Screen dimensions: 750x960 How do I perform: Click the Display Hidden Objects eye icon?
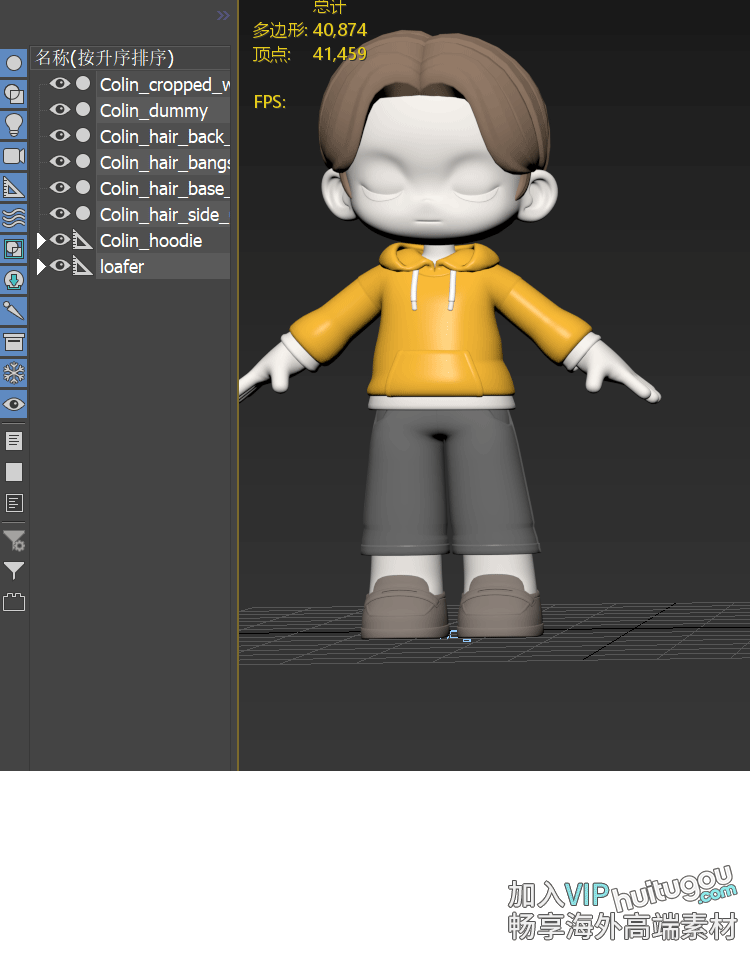tap(14, 404)
